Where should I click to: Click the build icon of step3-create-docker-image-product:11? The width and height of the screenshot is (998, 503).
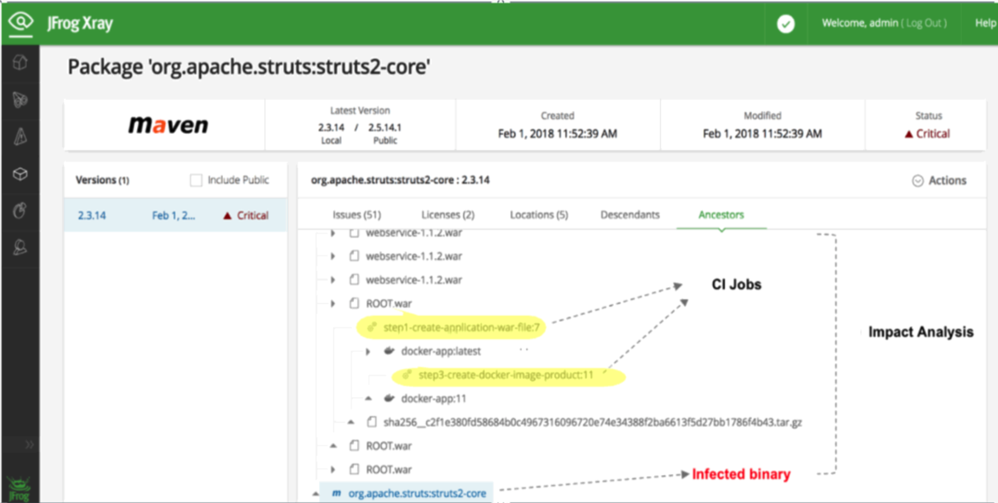coord(407,375)
